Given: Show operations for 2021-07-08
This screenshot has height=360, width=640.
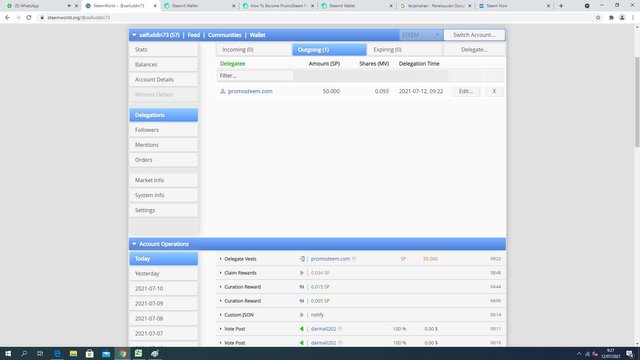Looking at the screenshot, I should click(x=164, y=318).
